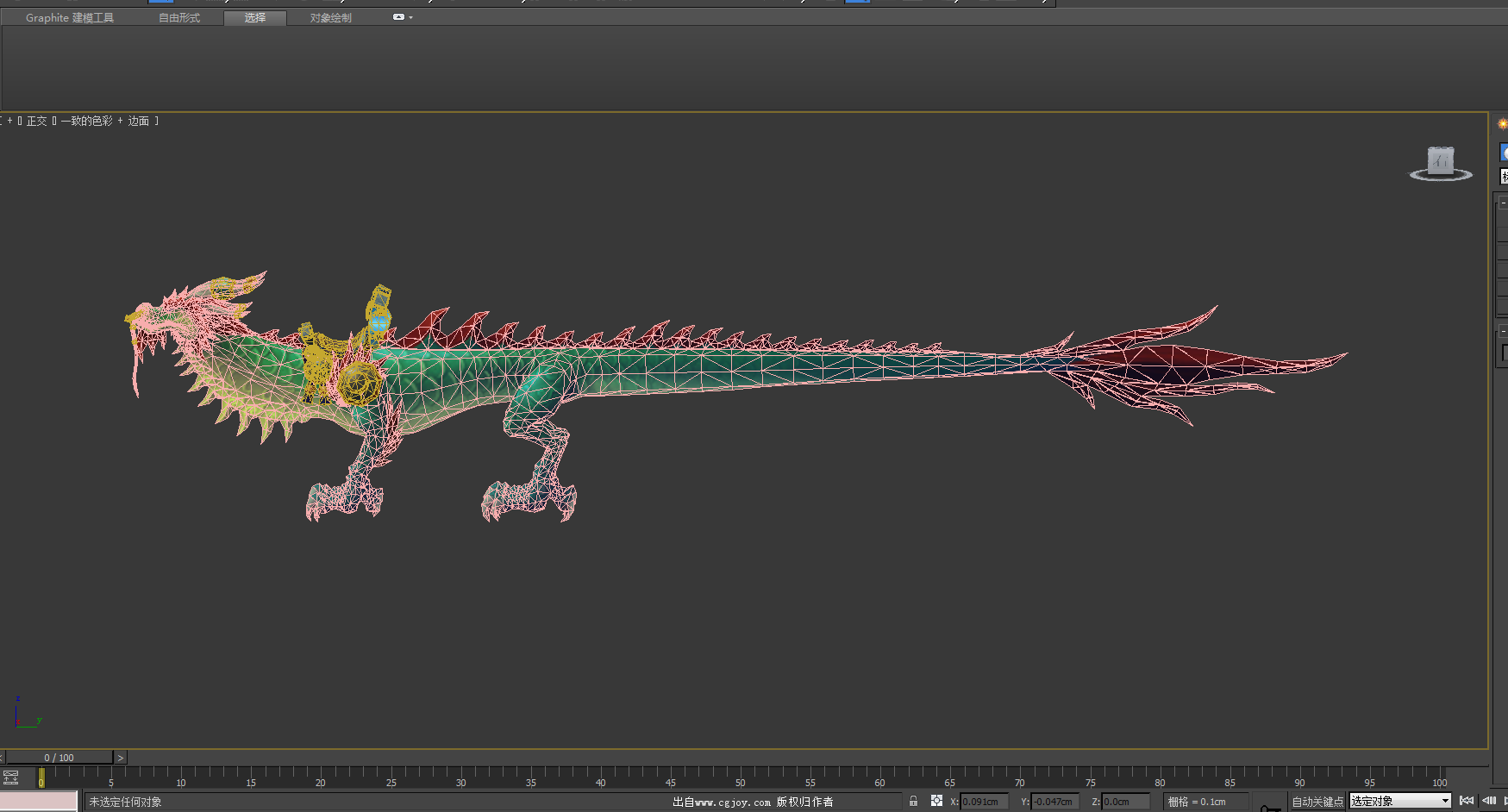Click the pink MAXScript listener field
The height and width of the screenshot is (812, 1508).
[x=39, y=801]
